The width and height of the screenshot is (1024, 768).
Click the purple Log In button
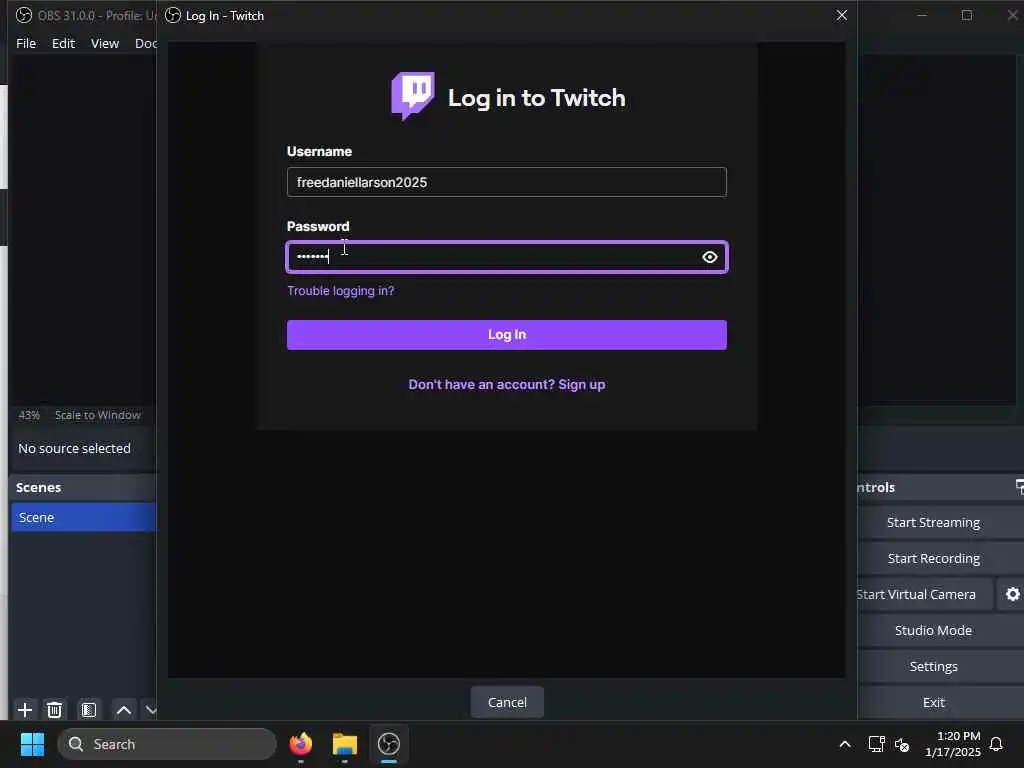tap(507, 334)
